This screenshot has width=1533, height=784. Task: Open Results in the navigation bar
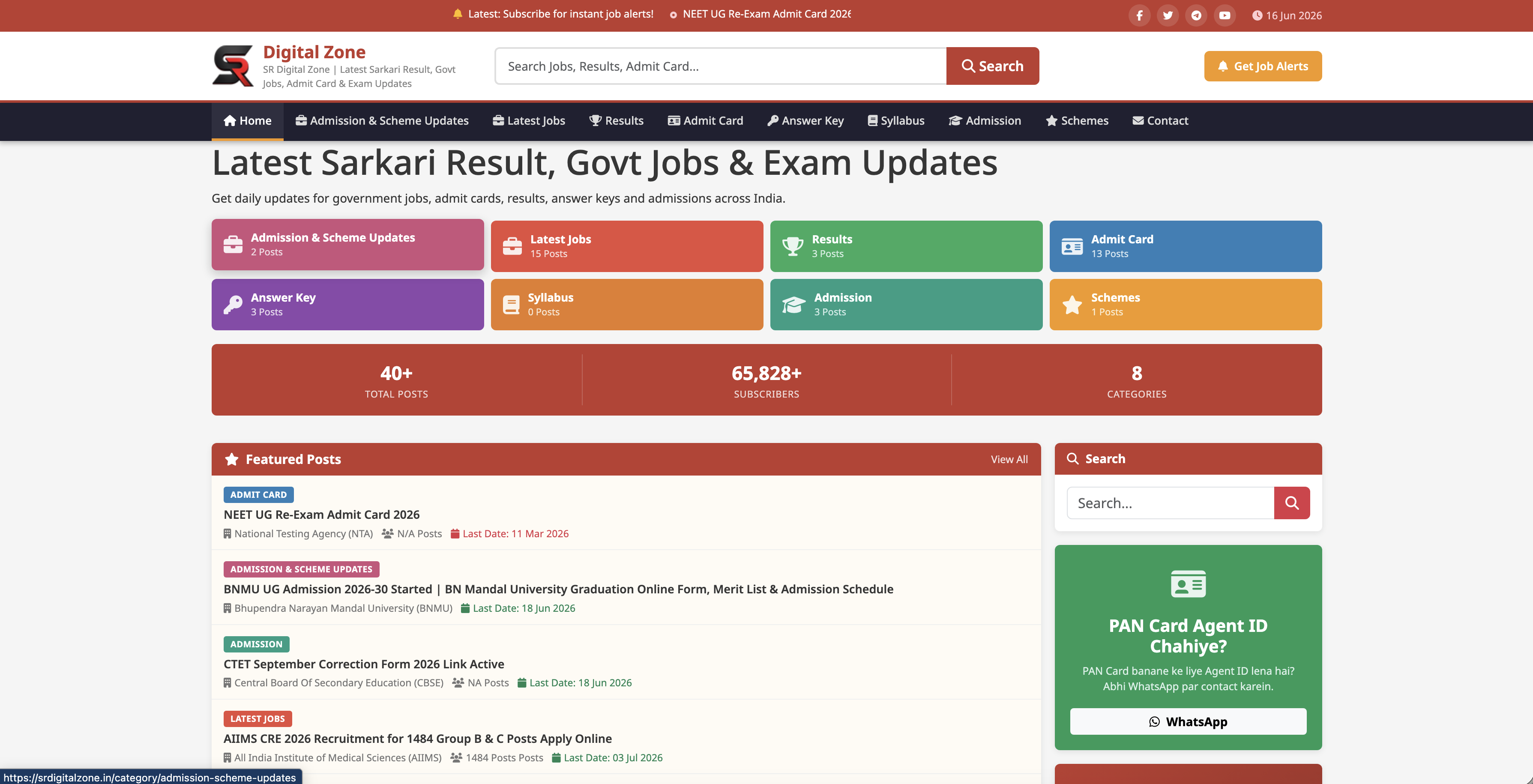617,121
